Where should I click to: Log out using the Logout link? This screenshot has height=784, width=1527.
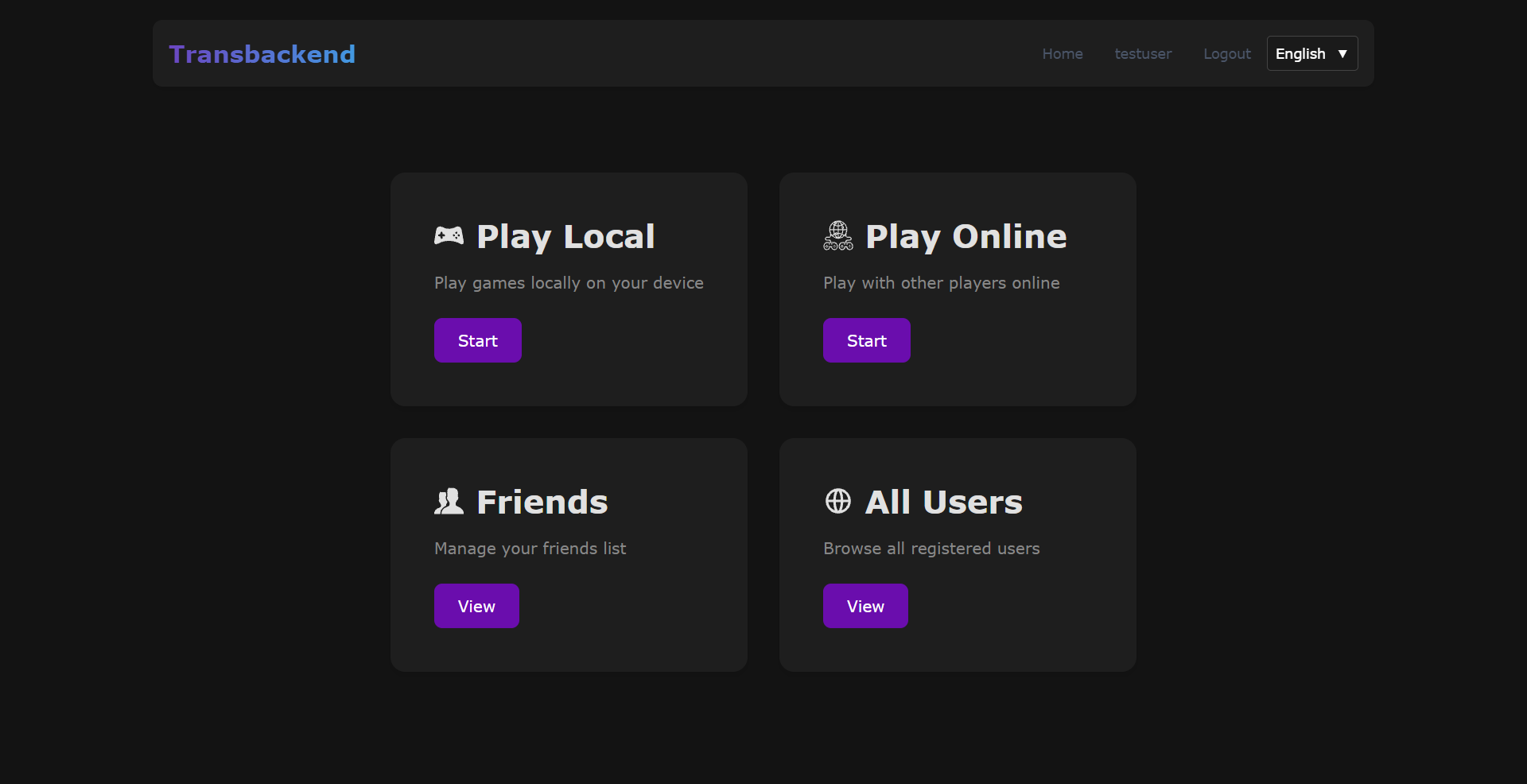click(1227, 53)
